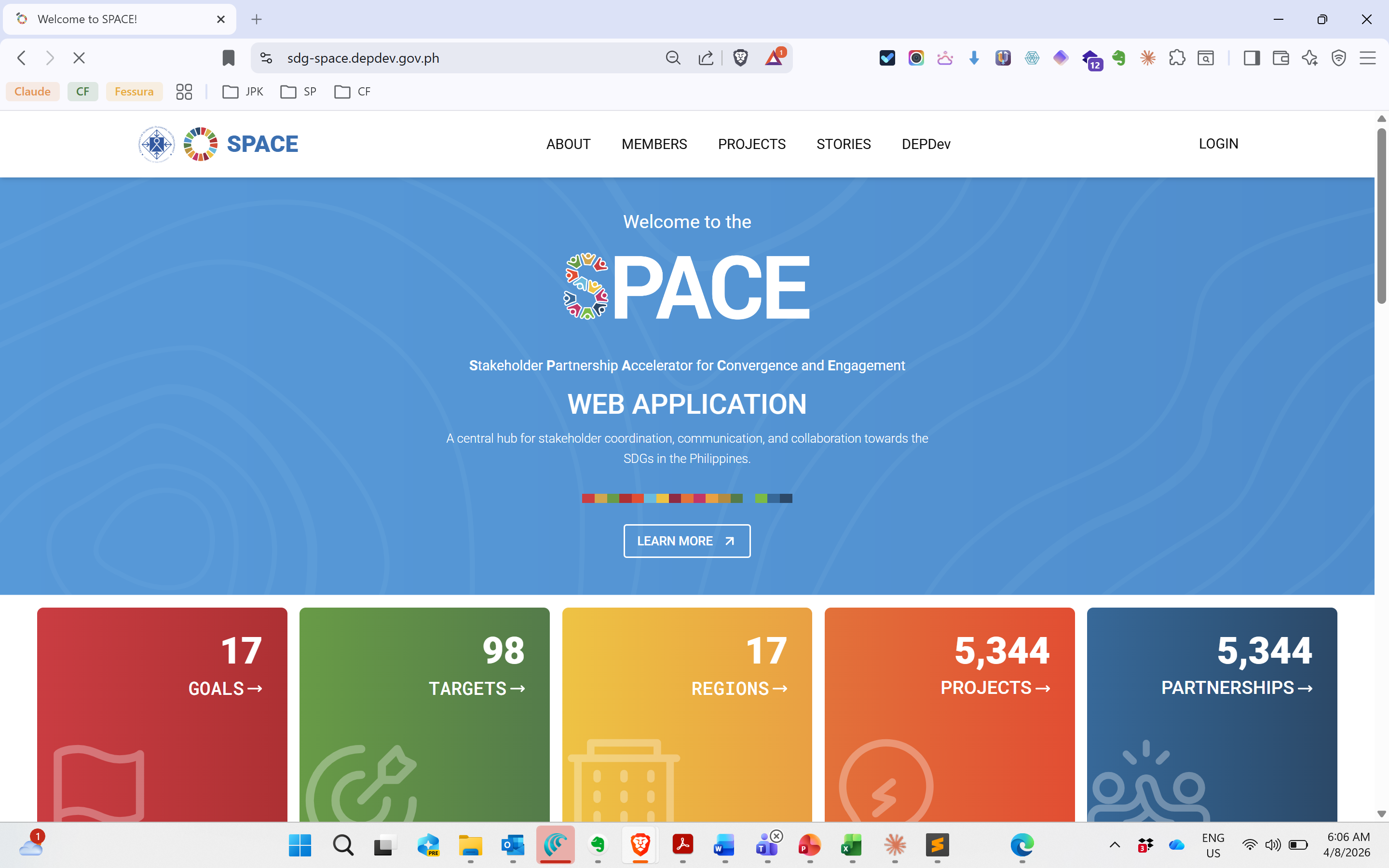Image resolution: width=1389 pixels, height=868 pixels.
Task: Open the PROJECTS menu item
Action: [x=751, y=144]
